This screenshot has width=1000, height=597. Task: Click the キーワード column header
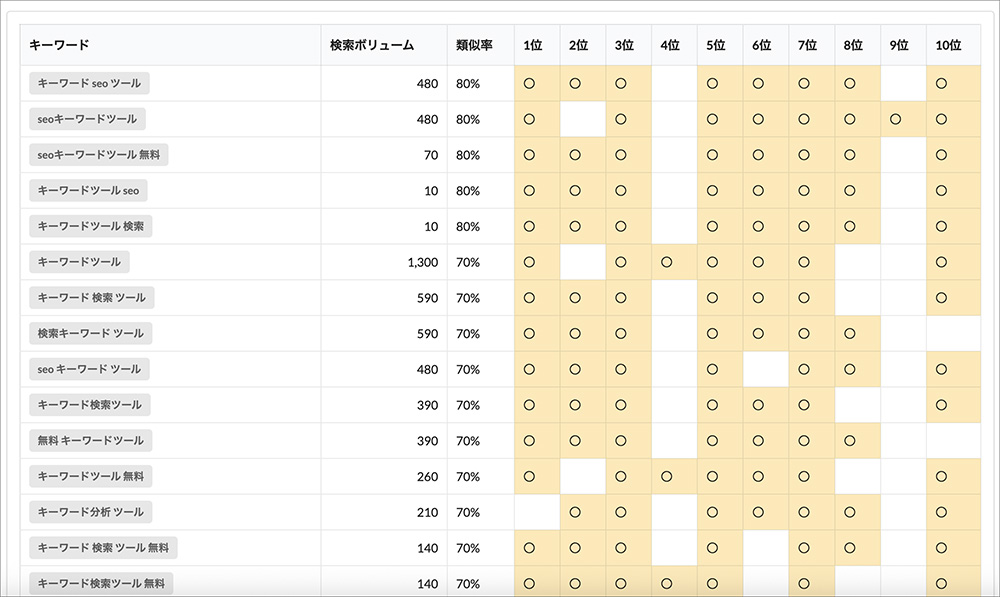point(60,45)
